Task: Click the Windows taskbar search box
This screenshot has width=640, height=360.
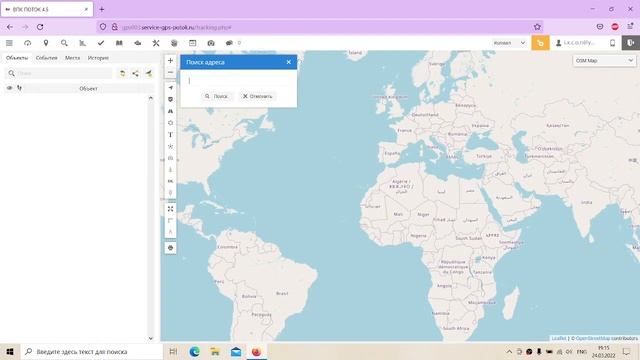Action: 92,351
